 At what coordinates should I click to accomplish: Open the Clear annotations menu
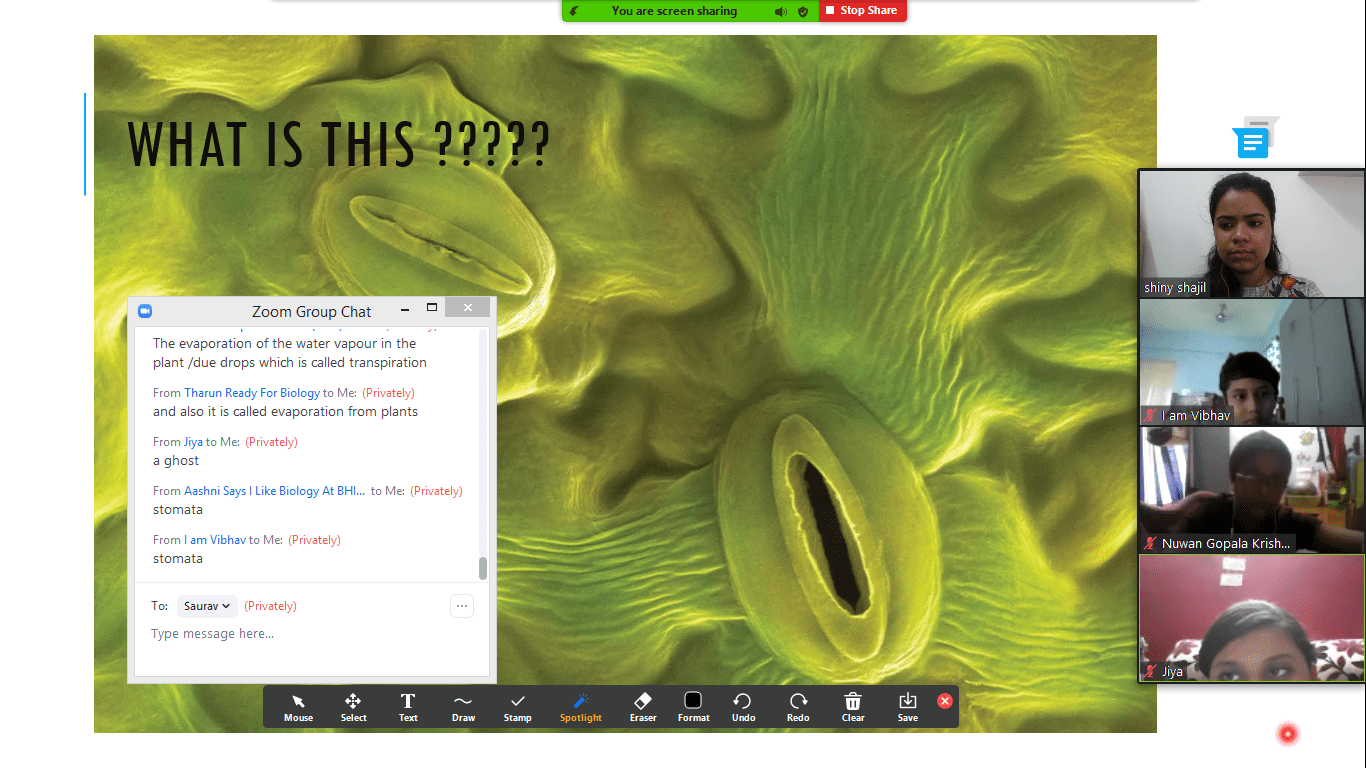tap(852, 706)
